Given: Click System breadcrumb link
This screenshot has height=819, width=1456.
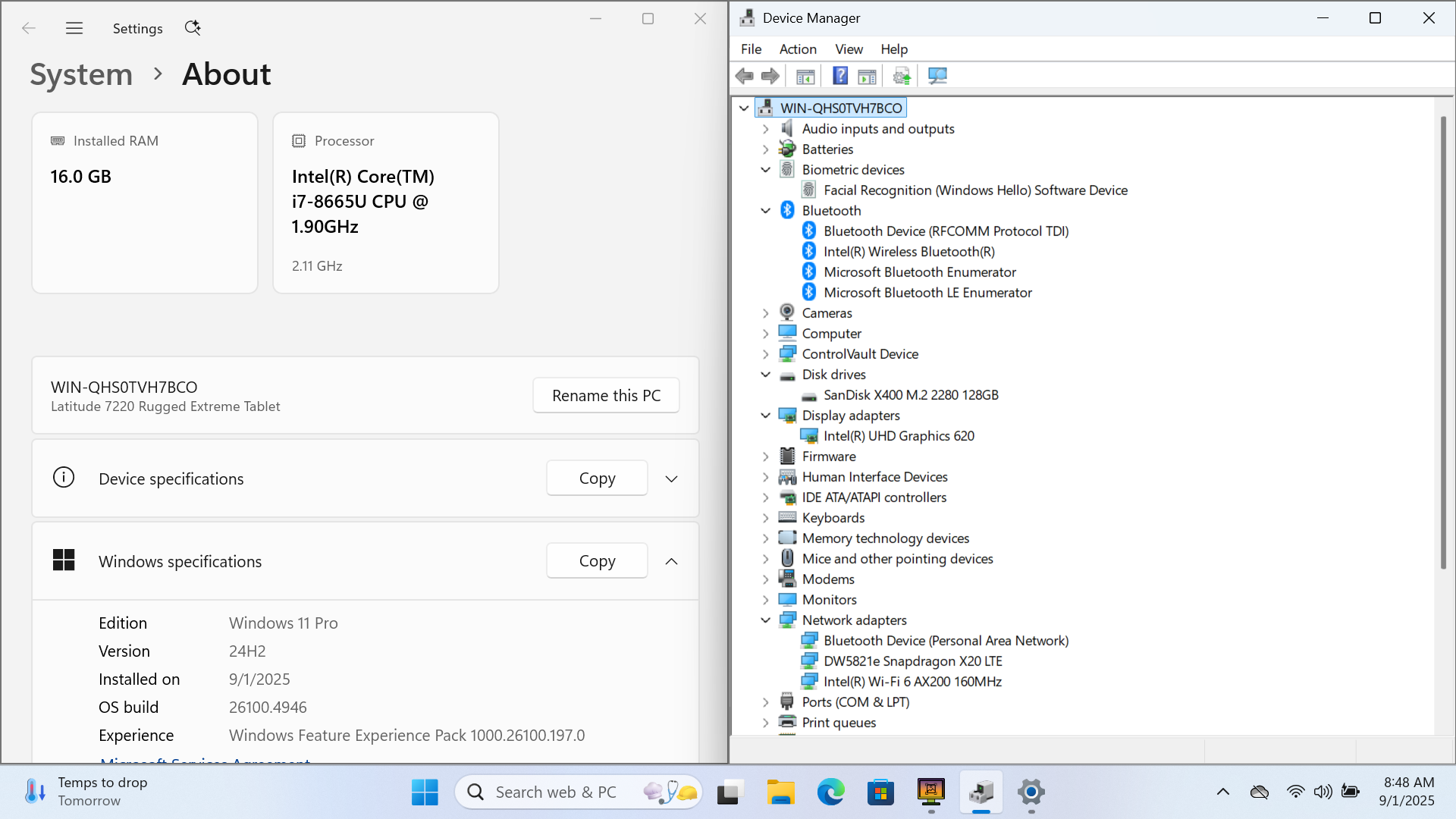Looking at the screenshot, I should [81, 74].
